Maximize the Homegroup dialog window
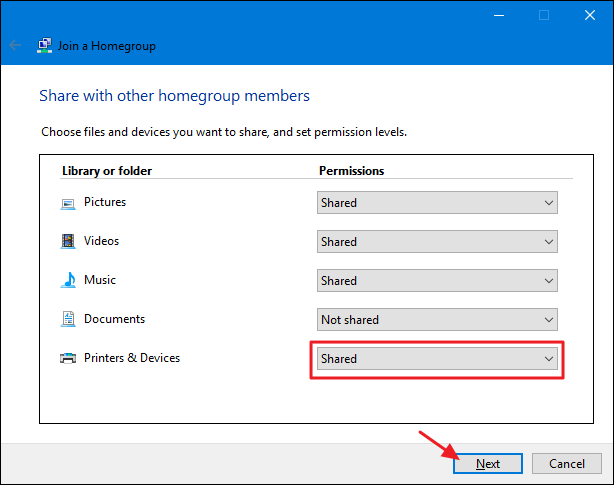 tap(544, 15)
